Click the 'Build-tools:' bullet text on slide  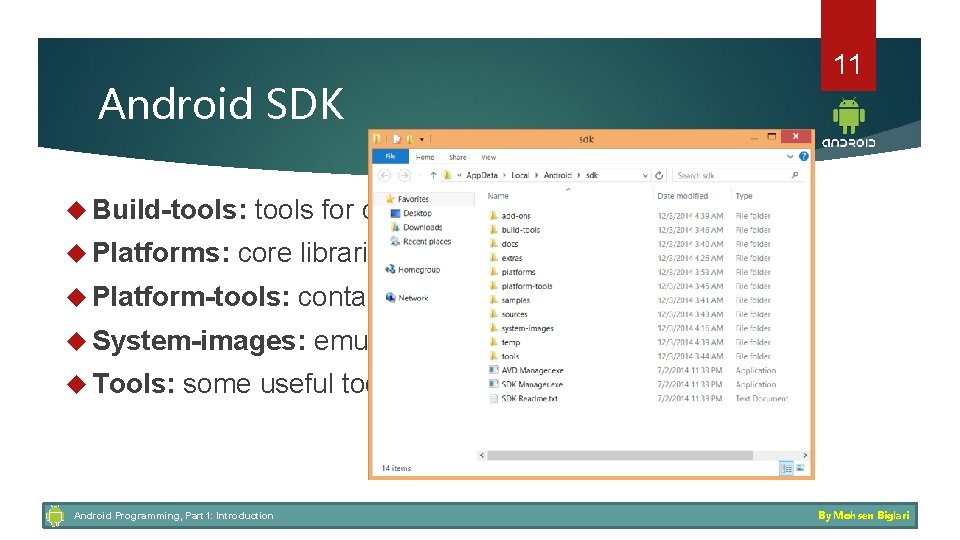(170, 209)
